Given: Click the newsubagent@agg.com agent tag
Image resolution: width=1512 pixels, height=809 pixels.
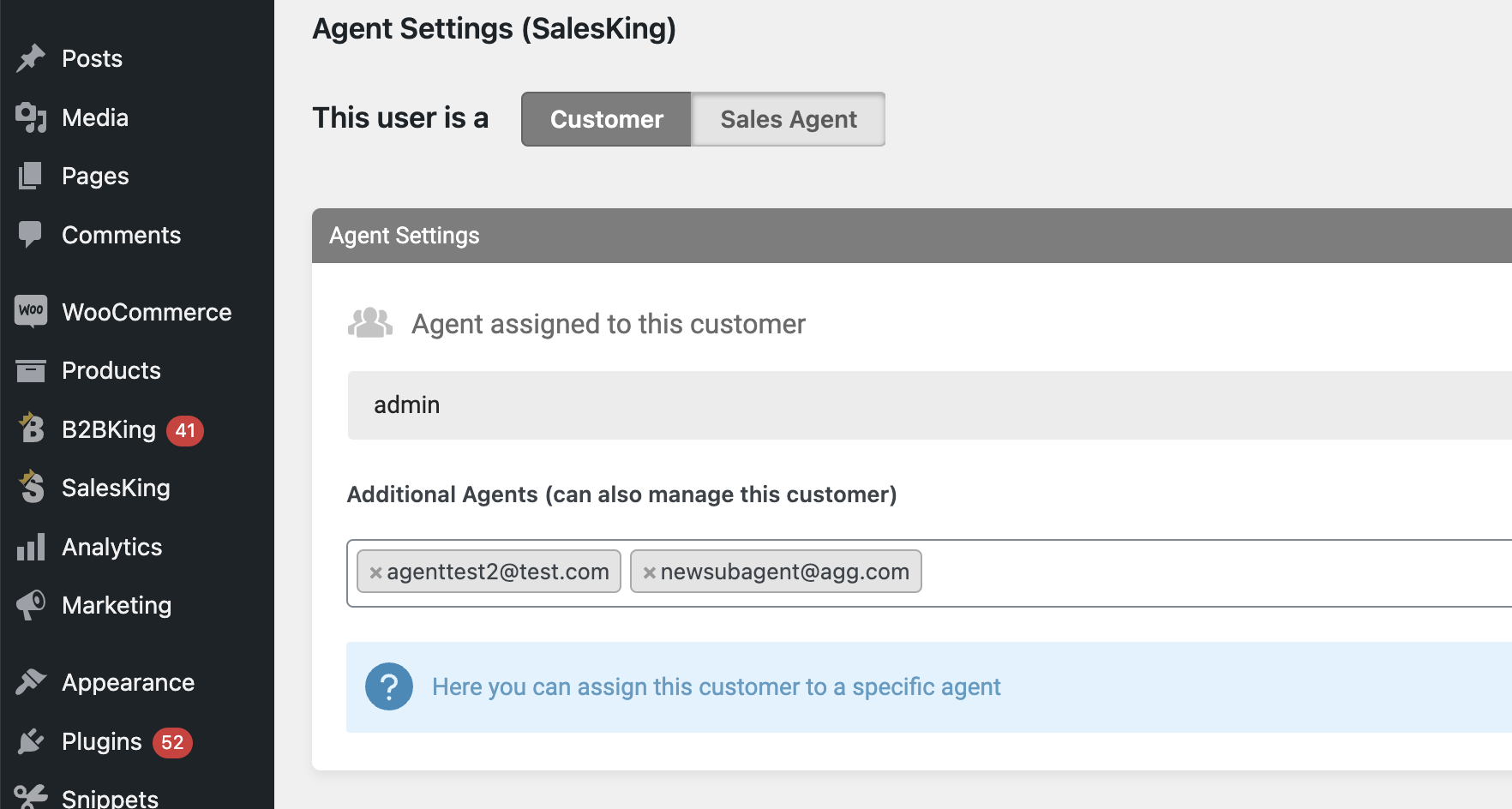Looking at the screenshot, I should (776, 572).
